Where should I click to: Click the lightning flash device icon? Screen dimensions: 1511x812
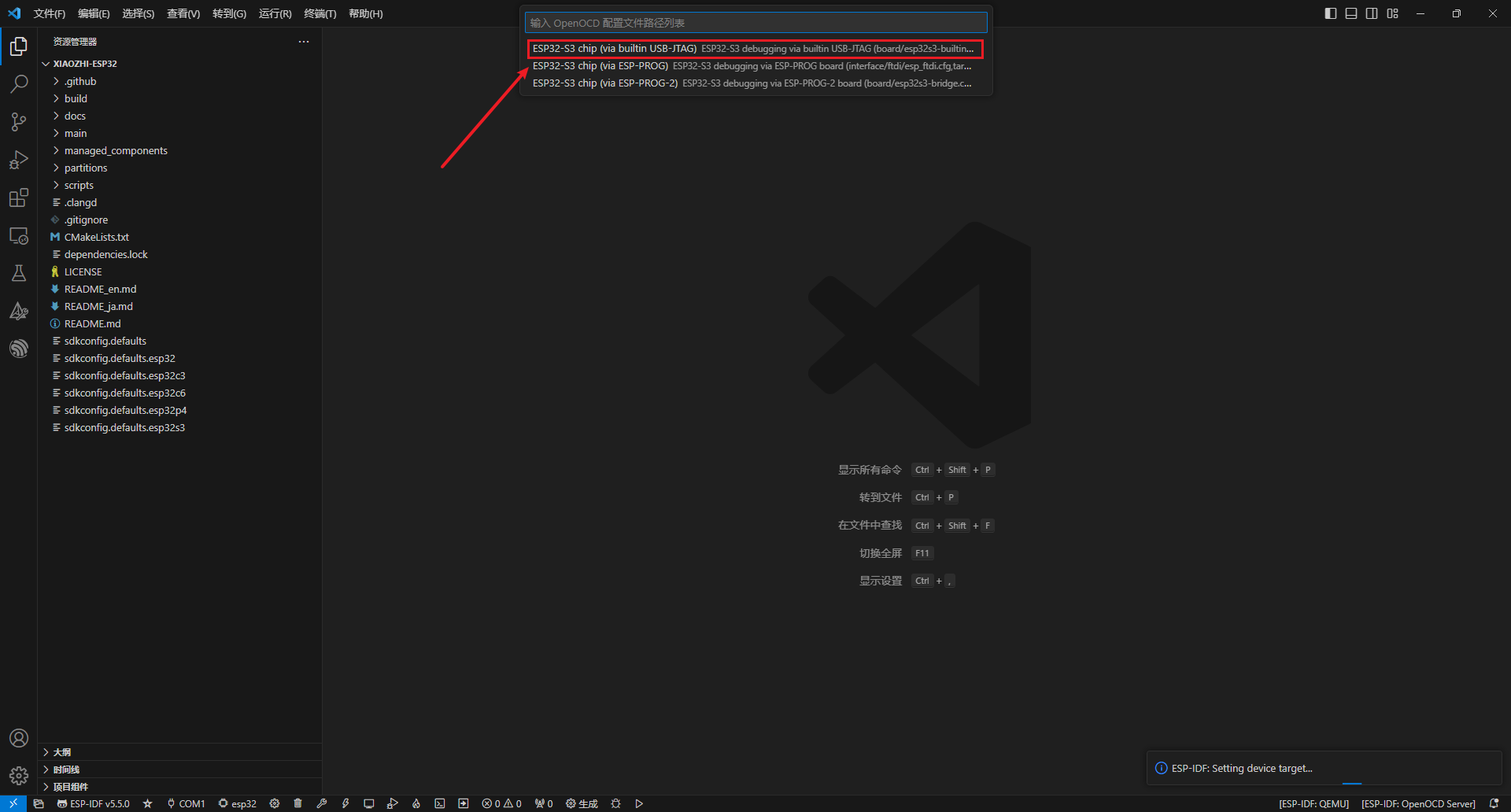tap(345, 803)
